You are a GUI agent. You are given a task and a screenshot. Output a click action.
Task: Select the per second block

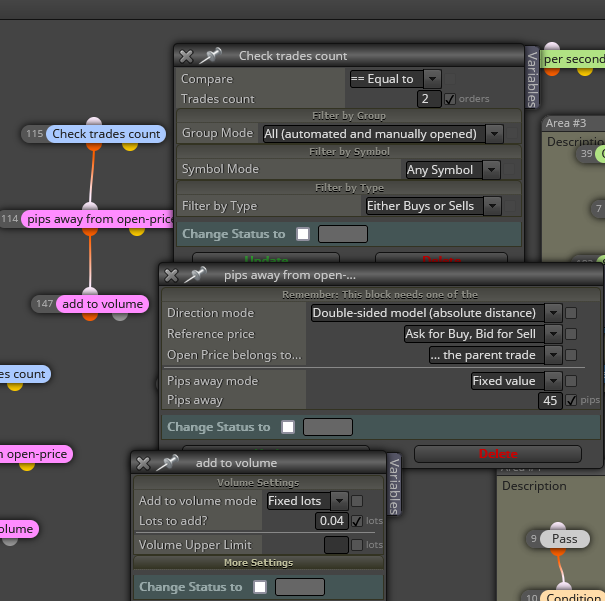point(573,59)
